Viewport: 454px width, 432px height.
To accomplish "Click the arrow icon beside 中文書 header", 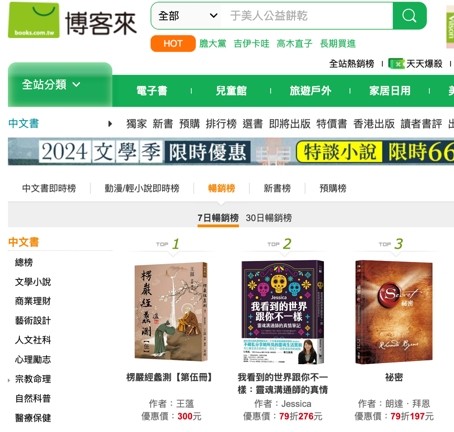I will (110, 124).
